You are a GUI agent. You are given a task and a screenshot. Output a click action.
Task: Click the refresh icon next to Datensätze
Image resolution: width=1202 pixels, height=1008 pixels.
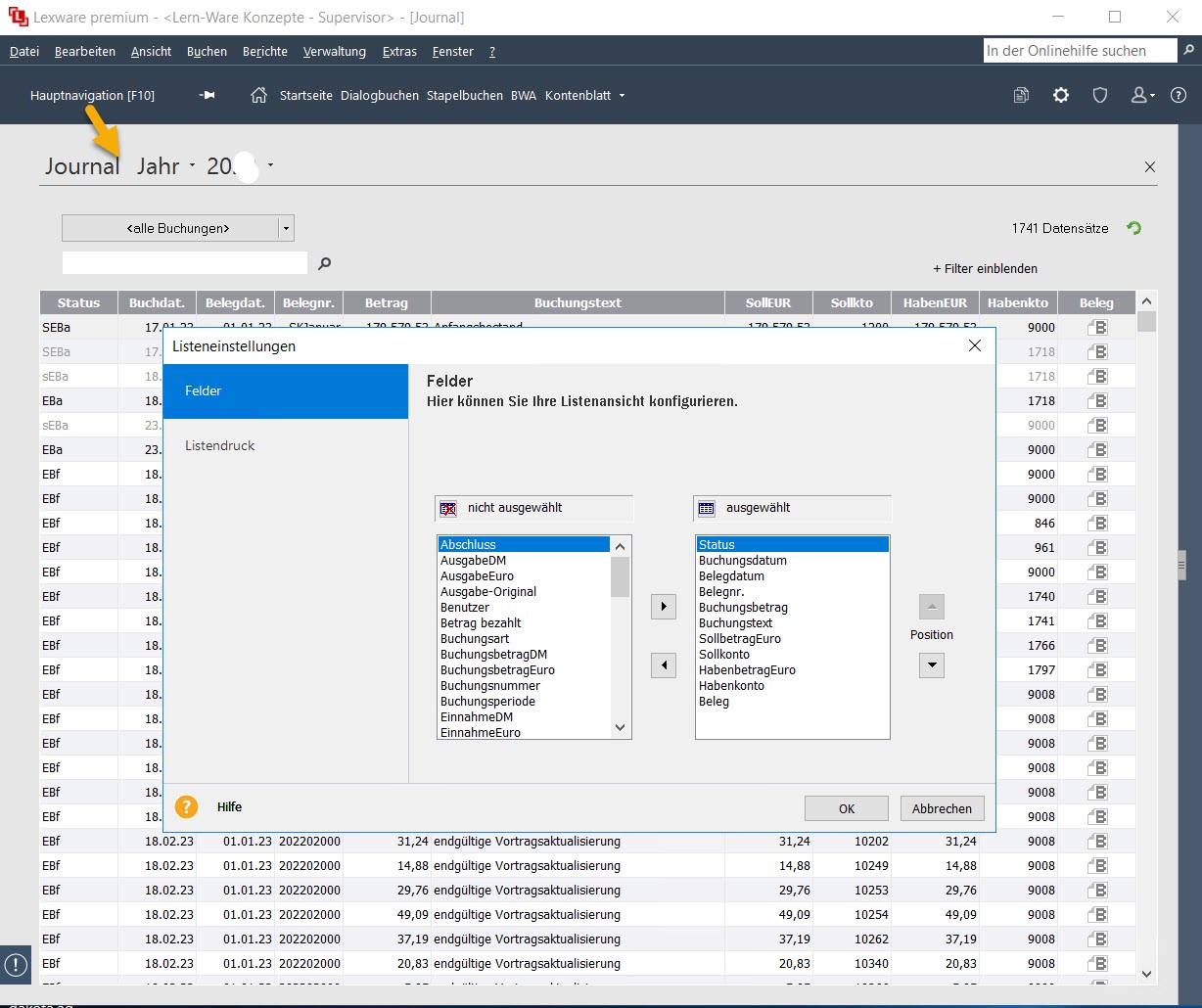point(1133,228)
